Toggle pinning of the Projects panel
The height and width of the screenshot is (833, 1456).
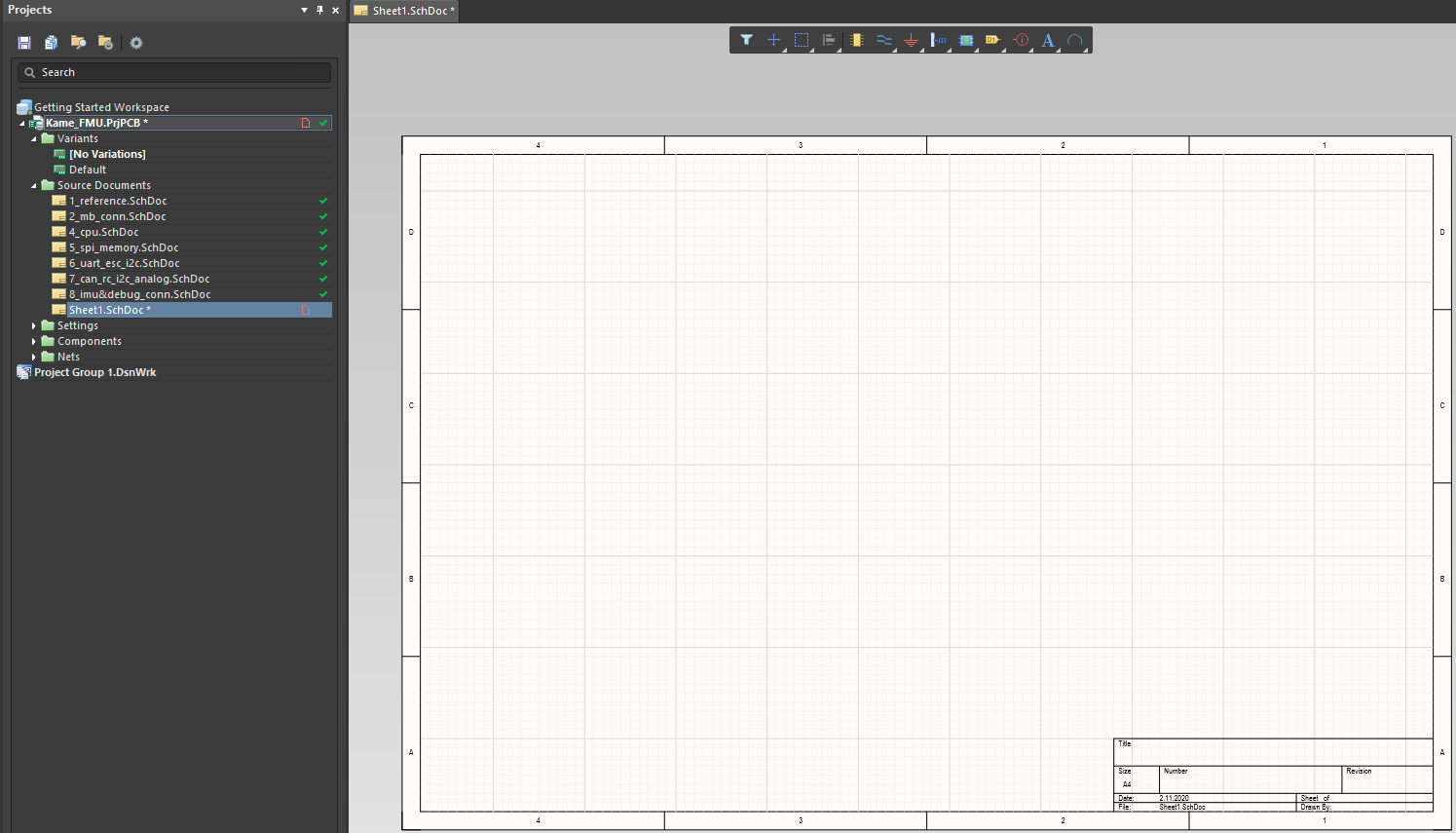click(319, 10)
